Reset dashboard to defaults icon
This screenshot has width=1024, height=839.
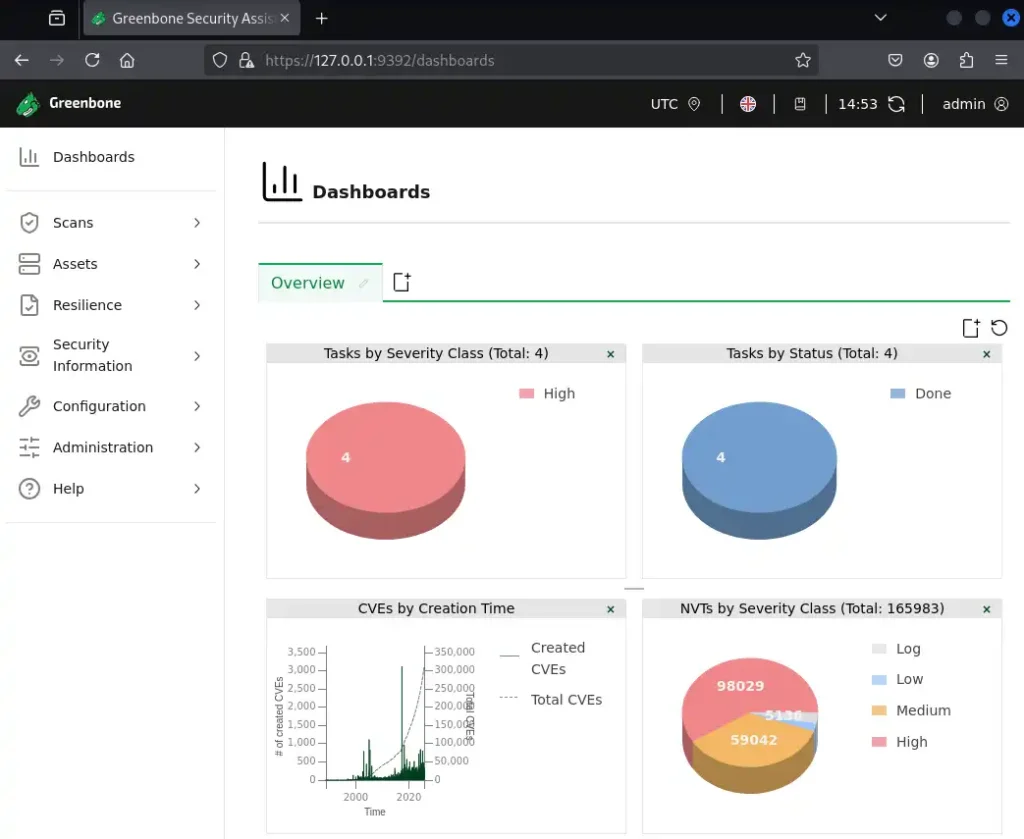pos(999,328)
